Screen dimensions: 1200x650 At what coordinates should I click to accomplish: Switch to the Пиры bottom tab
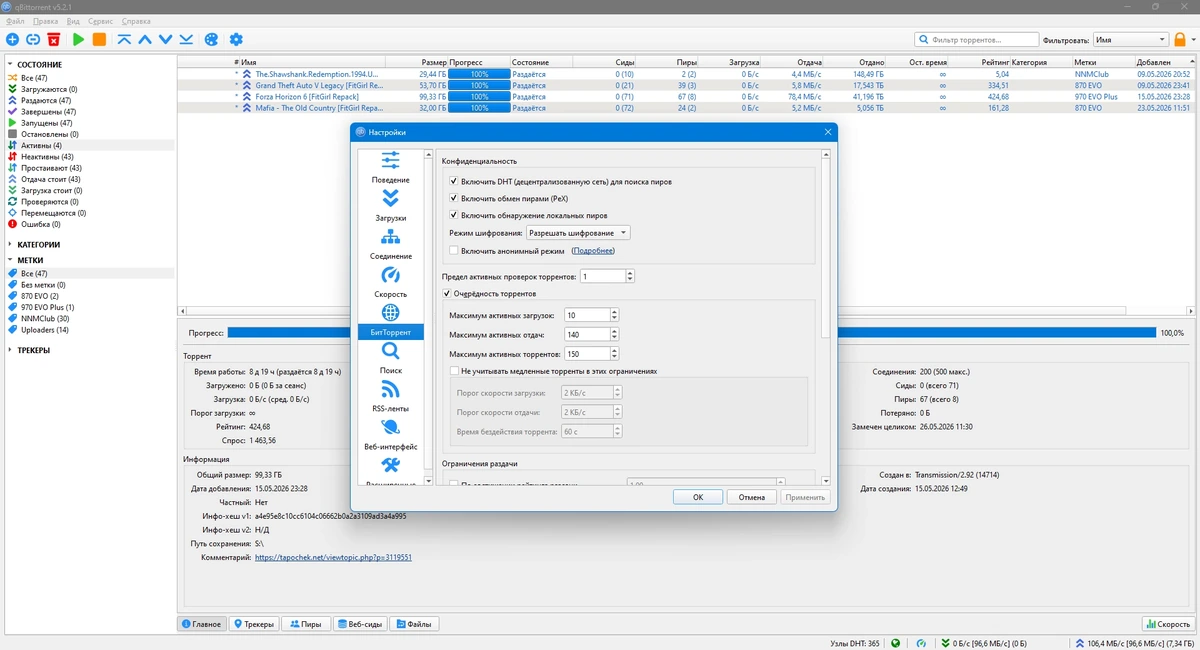point(306,624)
